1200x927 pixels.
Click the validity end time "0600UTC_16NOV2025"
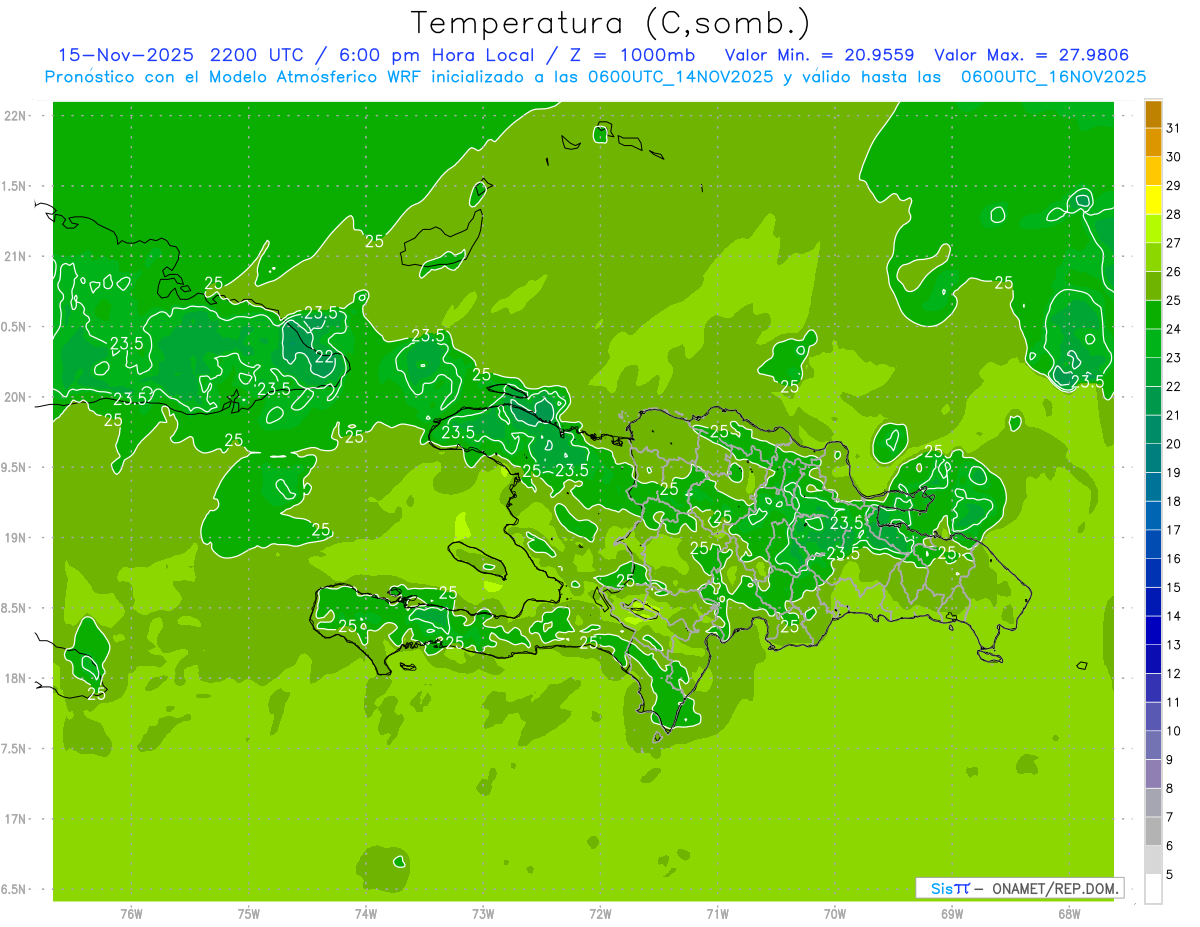1053,77
